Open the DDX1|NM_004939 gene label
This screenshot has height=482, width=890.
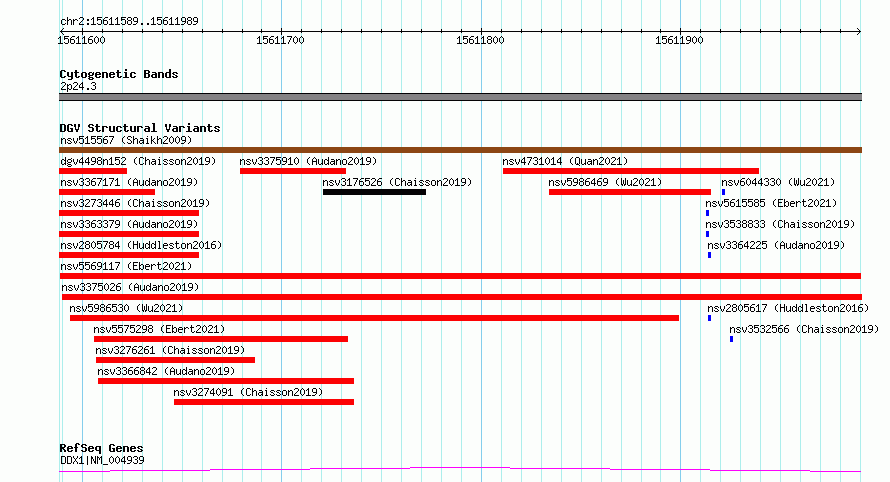pyautogui.click(x=102, y=460)
